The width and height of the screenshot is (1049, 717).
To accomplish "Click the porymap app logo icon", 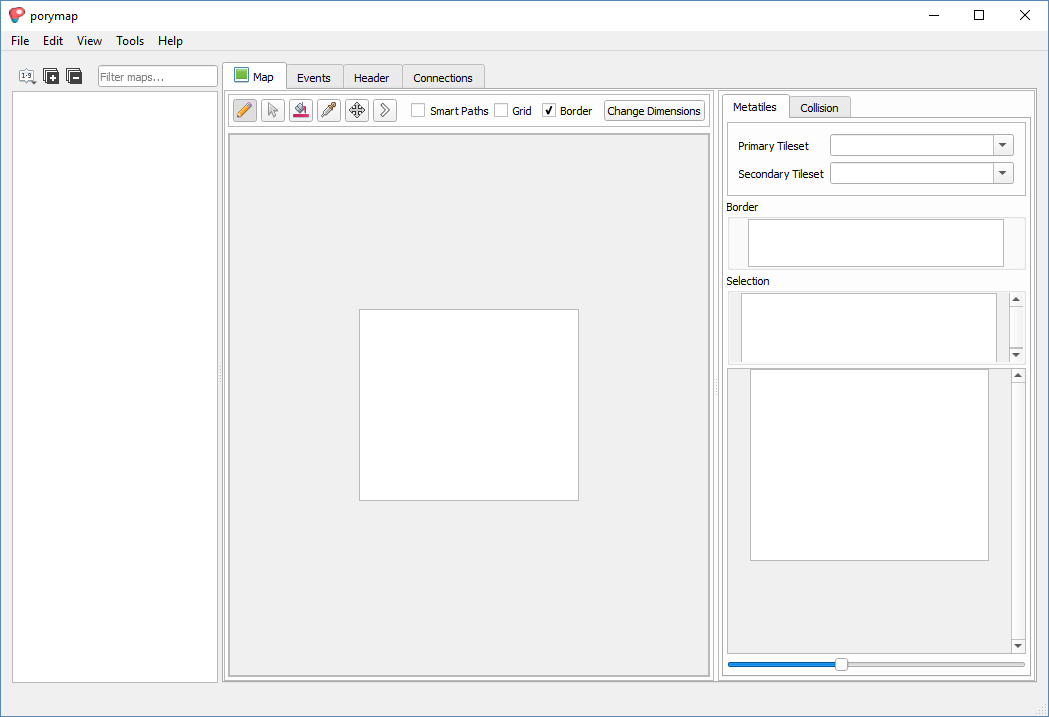I will click(x=17, y=15).
